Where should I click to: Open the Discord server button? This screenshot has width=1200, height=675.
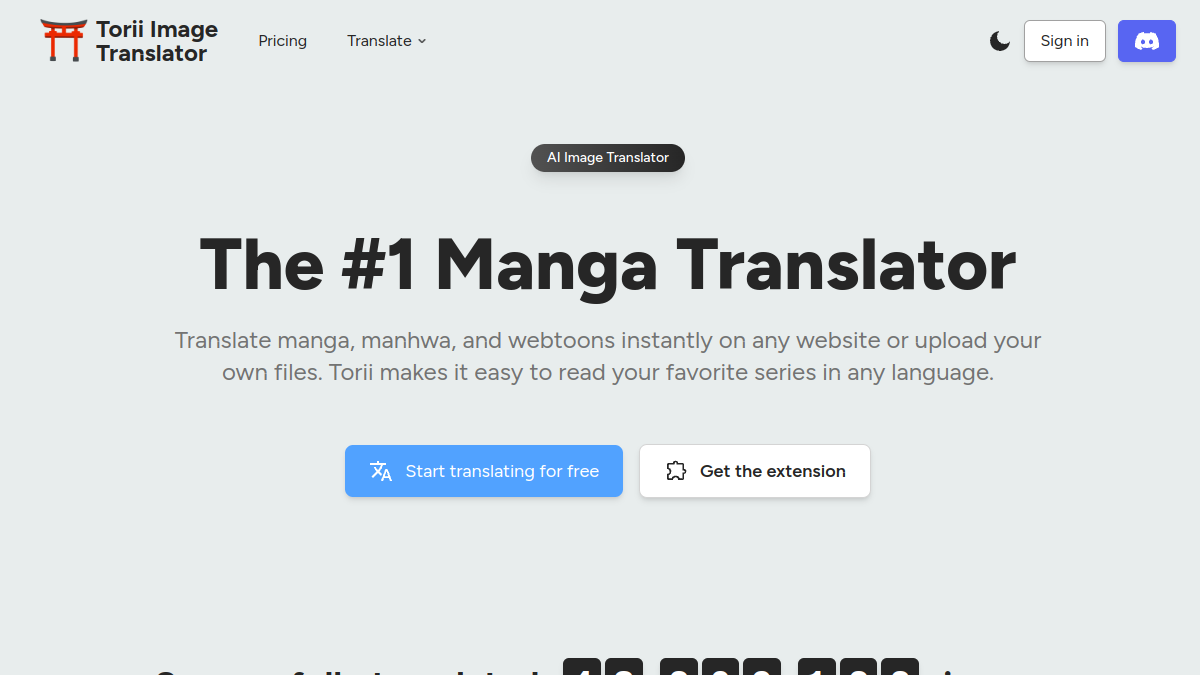1147,41
